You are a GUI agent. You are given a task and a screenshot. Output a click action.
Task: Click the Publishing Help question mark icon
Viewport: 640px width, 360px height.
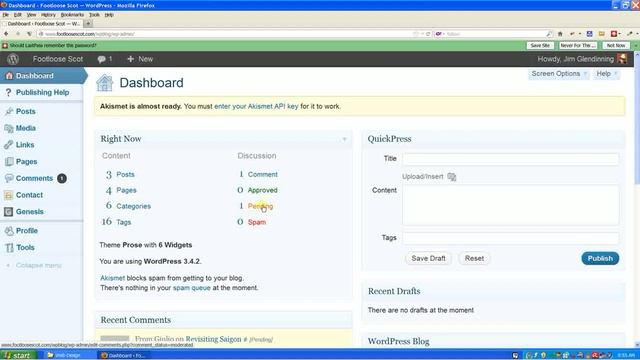pyautogui.click(x=9, y=93)
